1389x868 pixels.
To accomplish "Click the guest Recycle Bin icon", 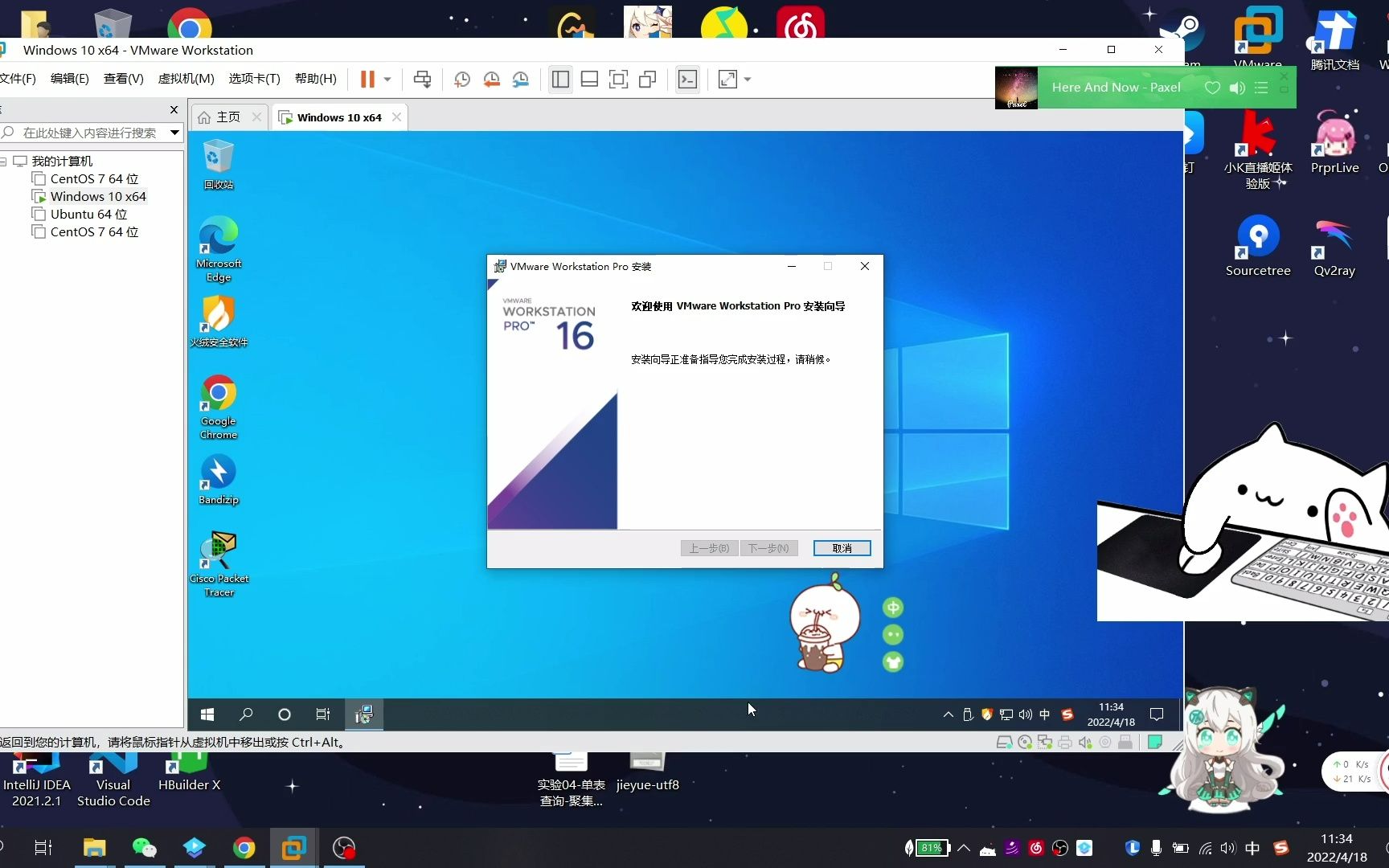I will (x=219, y=165).
